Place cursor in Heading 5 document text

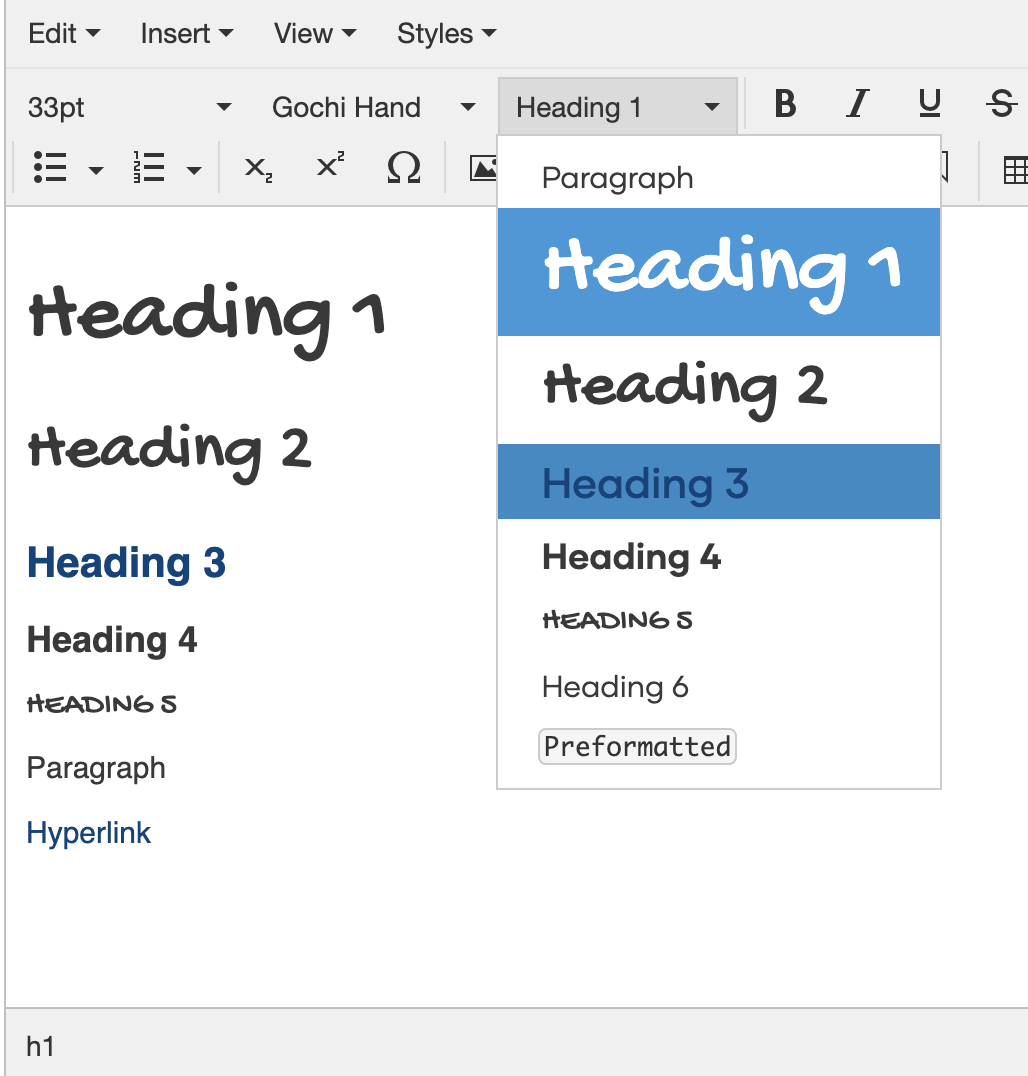[102, 704]
